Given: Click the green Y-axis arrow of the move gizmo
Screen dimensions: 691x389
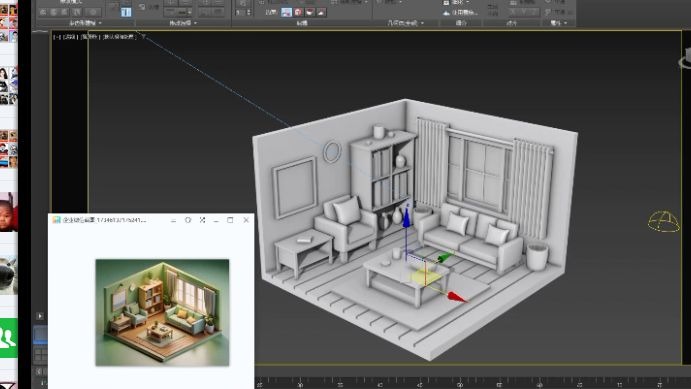Looking at the screenshot, I should click(x=445, y=256).
